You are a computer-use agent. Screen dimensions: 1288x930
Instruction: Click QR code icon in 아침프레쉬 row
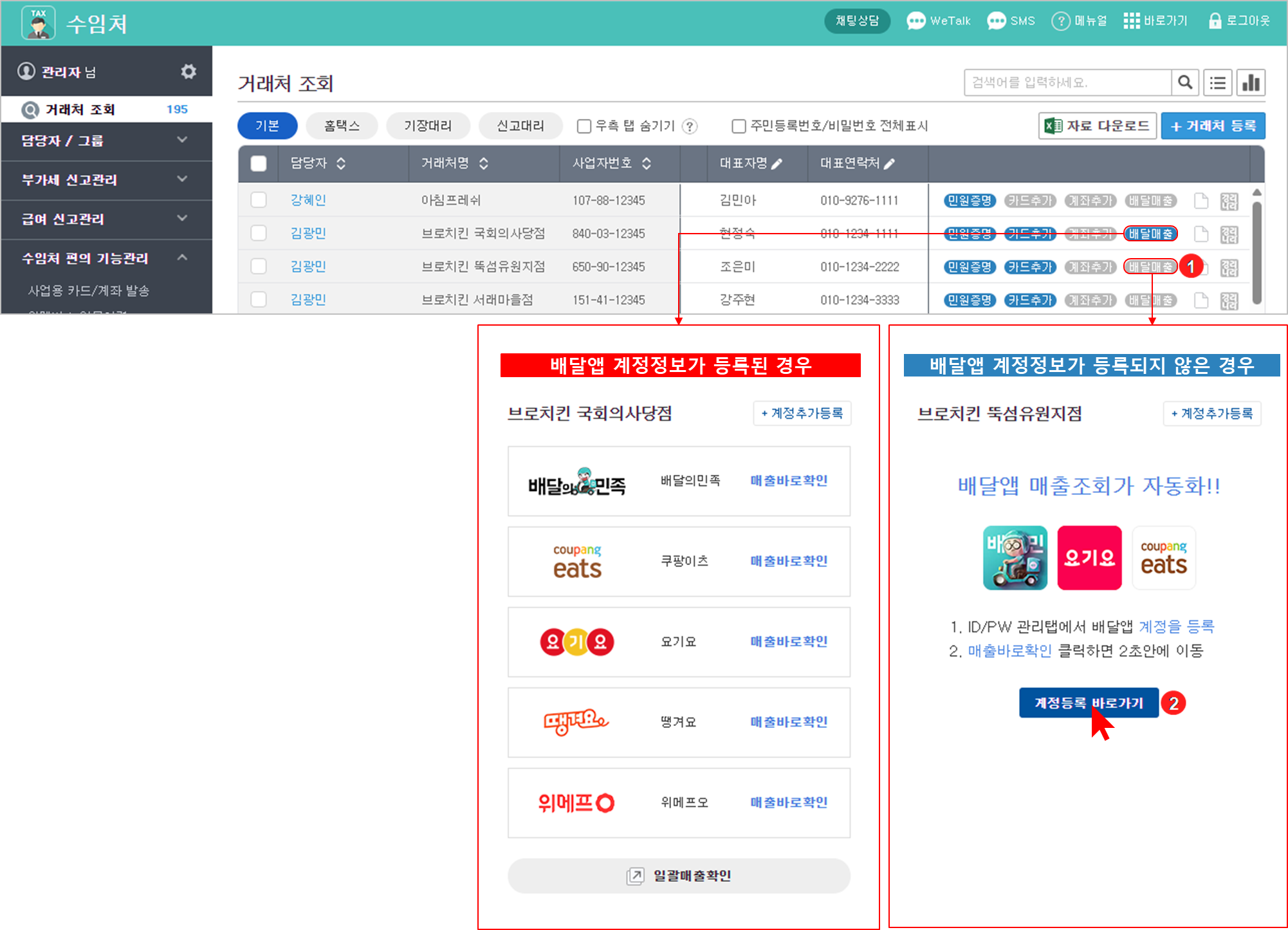(x=1229, y=201)
